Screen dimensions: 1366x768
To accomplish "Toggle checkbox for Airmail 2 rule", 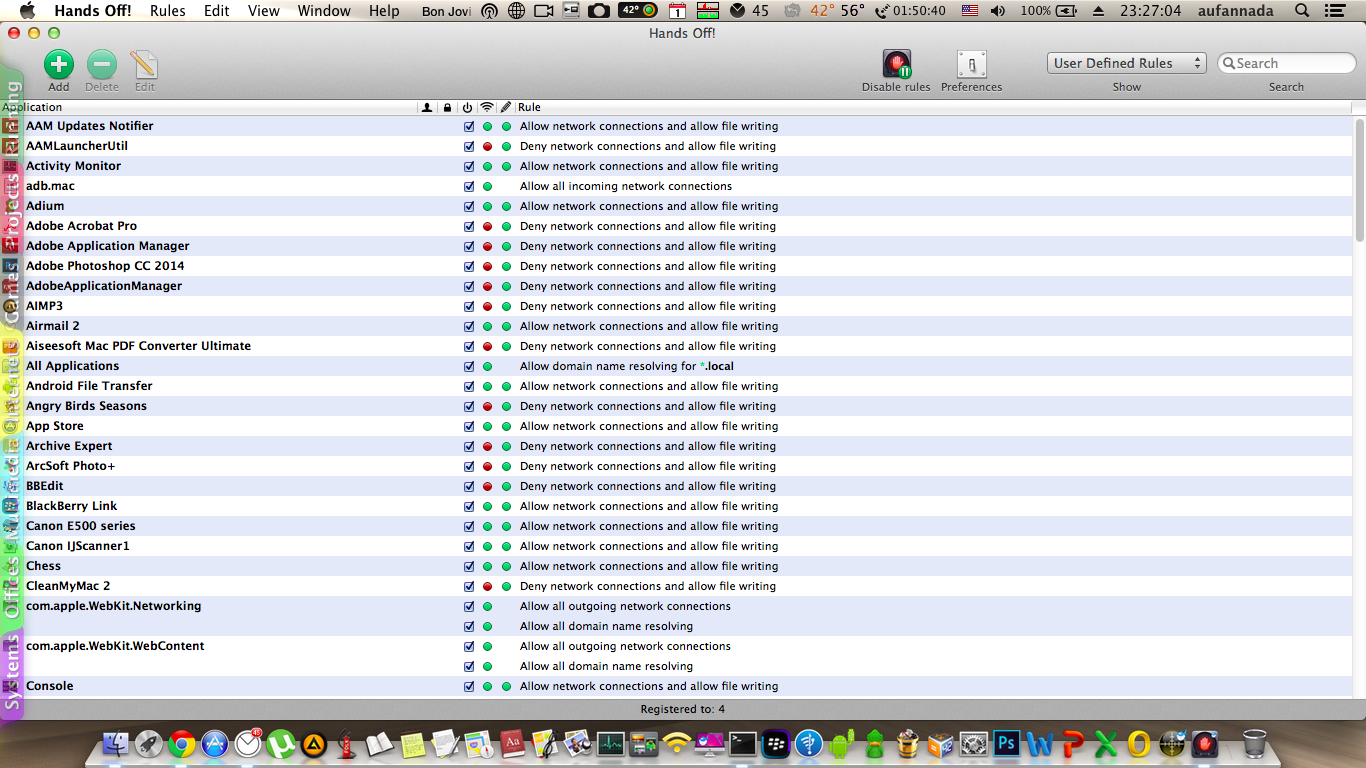I will click(469, 326).
